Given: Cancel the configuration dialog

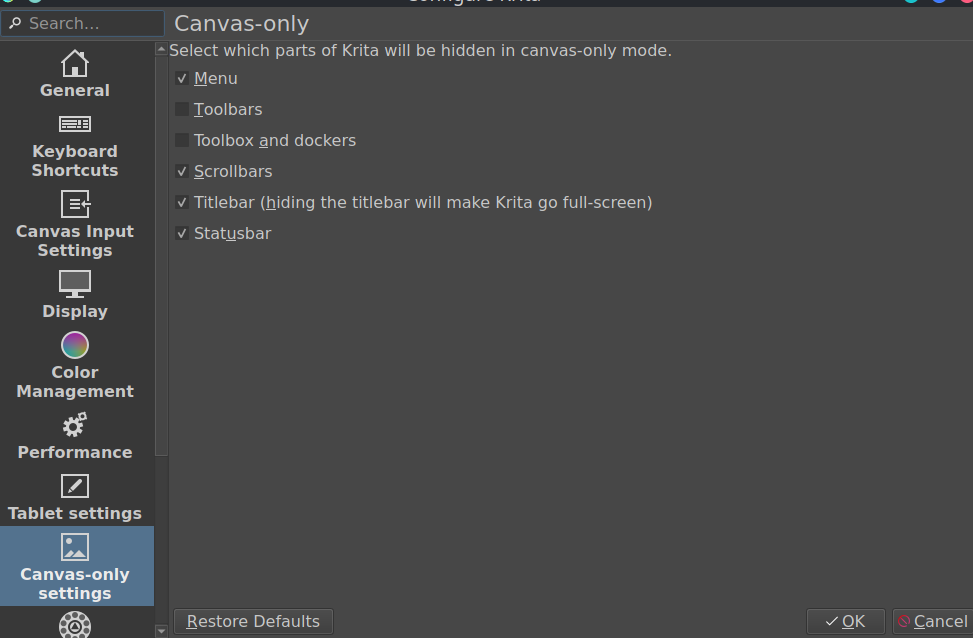Looking at the screenshot, I should point(931,621).
